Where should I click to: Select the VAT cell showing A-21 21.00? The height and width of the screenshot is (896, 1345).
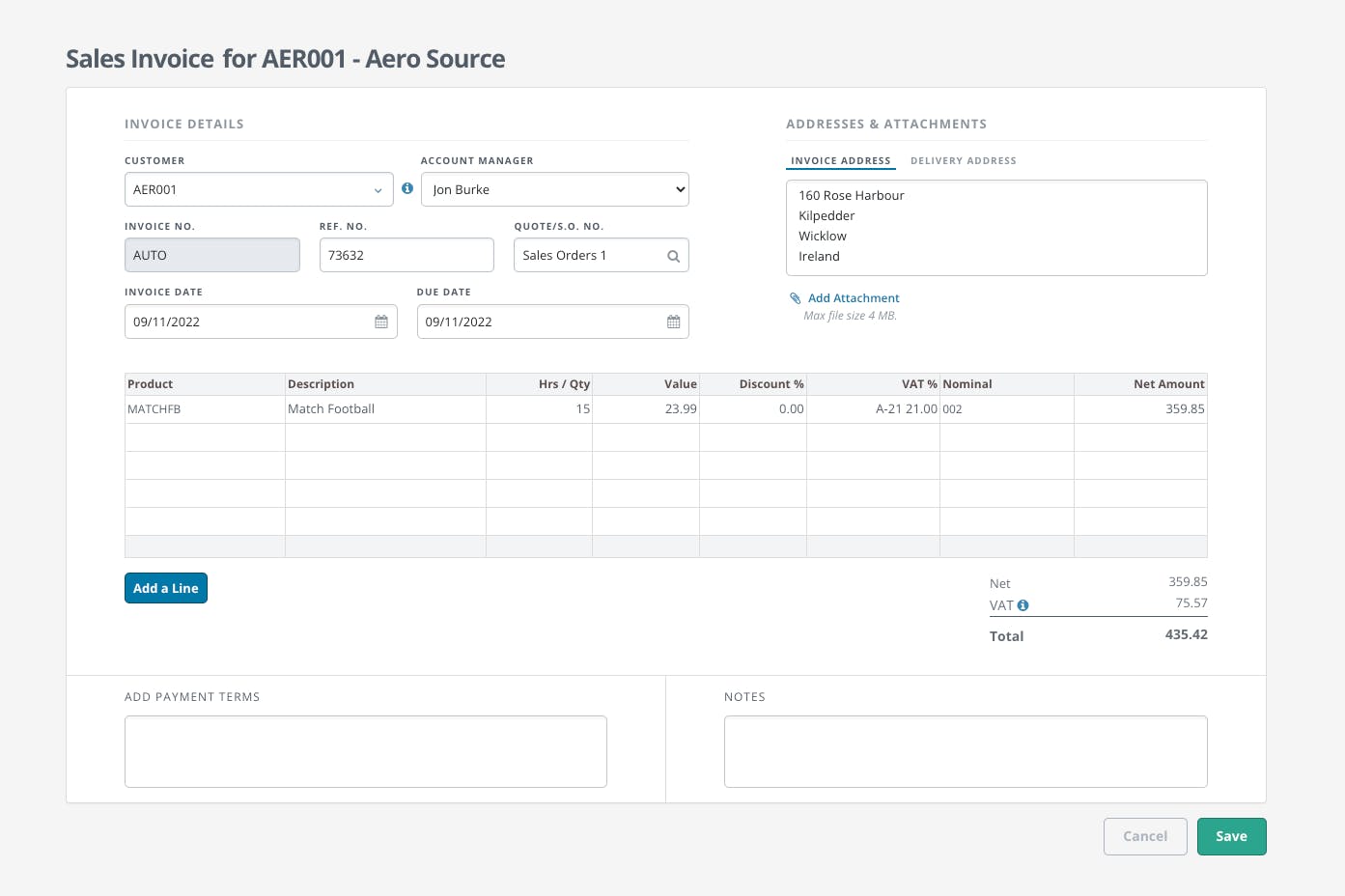click(873, 409)
